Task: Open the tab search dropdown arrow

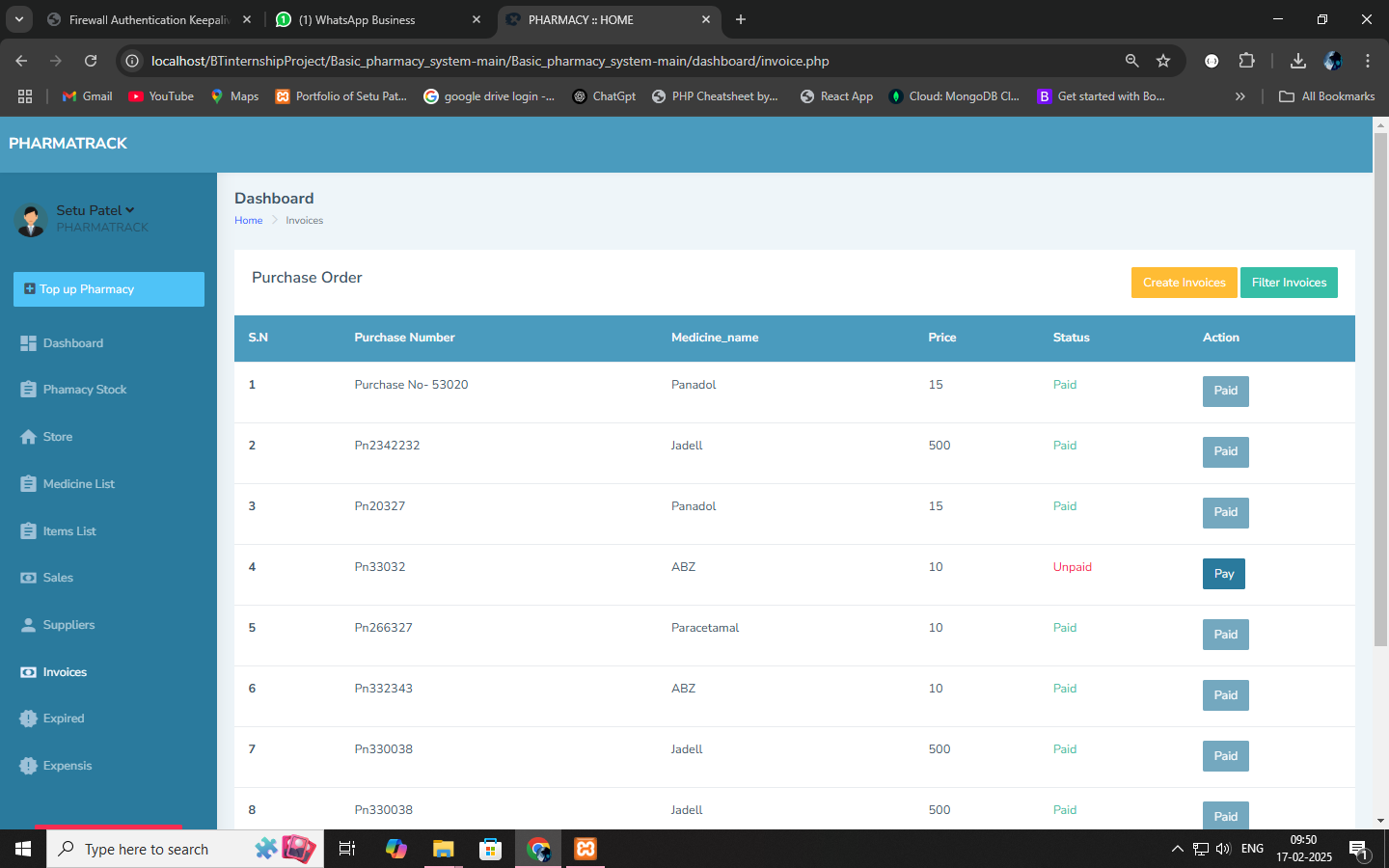Action: coord(18,19)
